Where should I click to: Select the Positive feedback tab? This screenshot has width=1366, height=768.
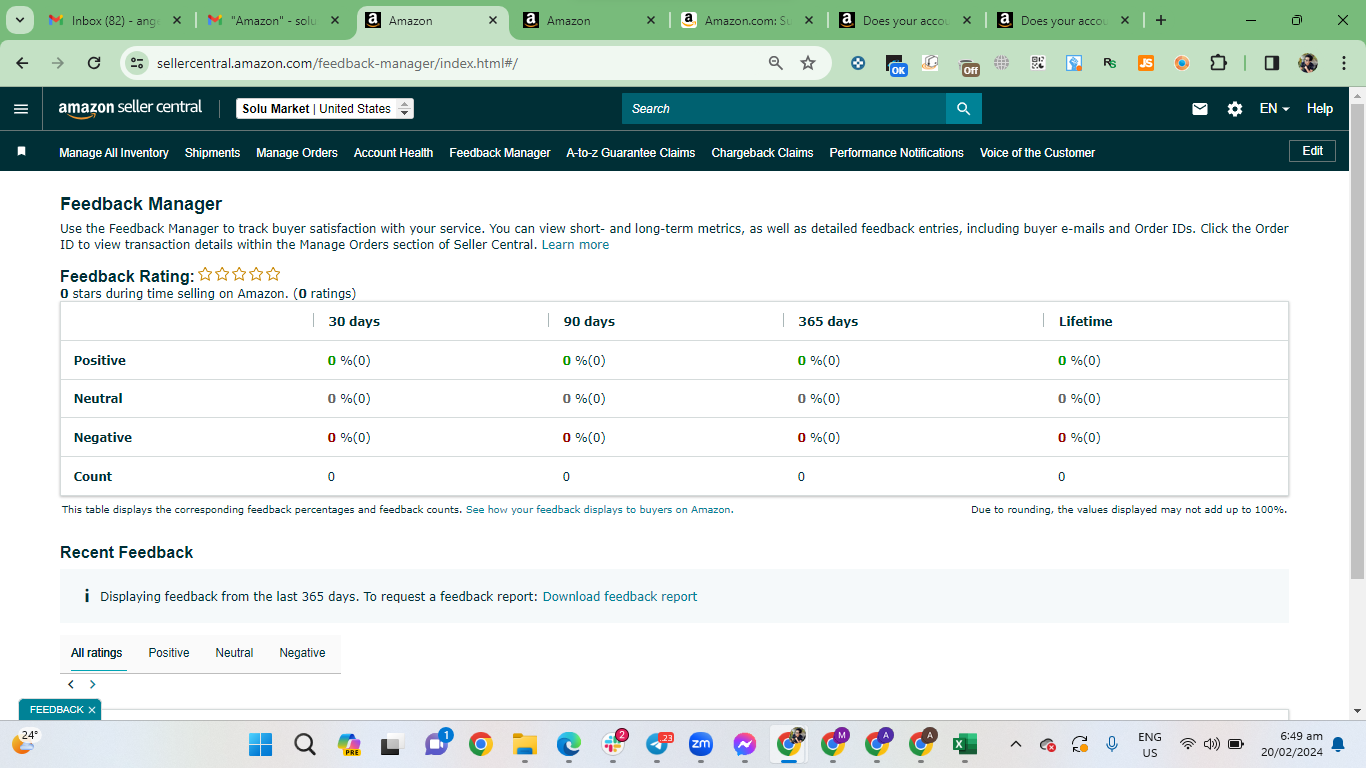click(x=169, y=653)
